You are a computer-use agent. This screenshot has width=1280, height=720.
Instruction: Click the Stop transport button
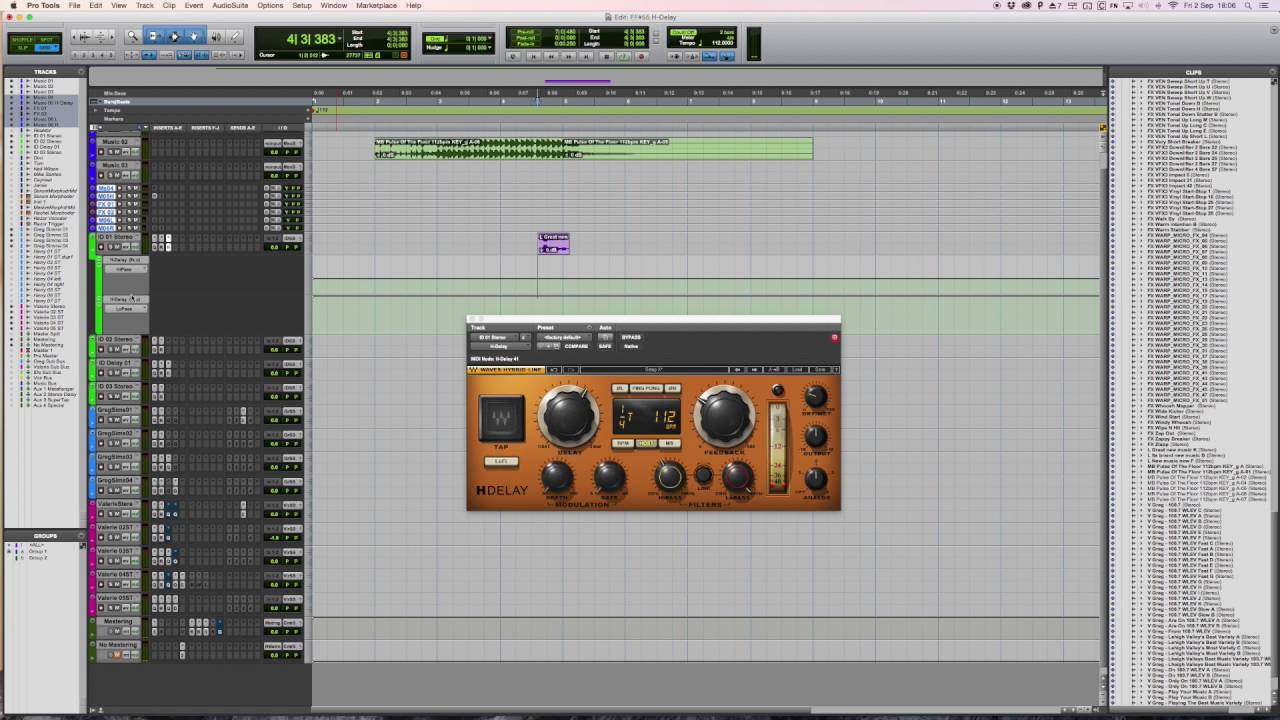(x=605, y=56)
